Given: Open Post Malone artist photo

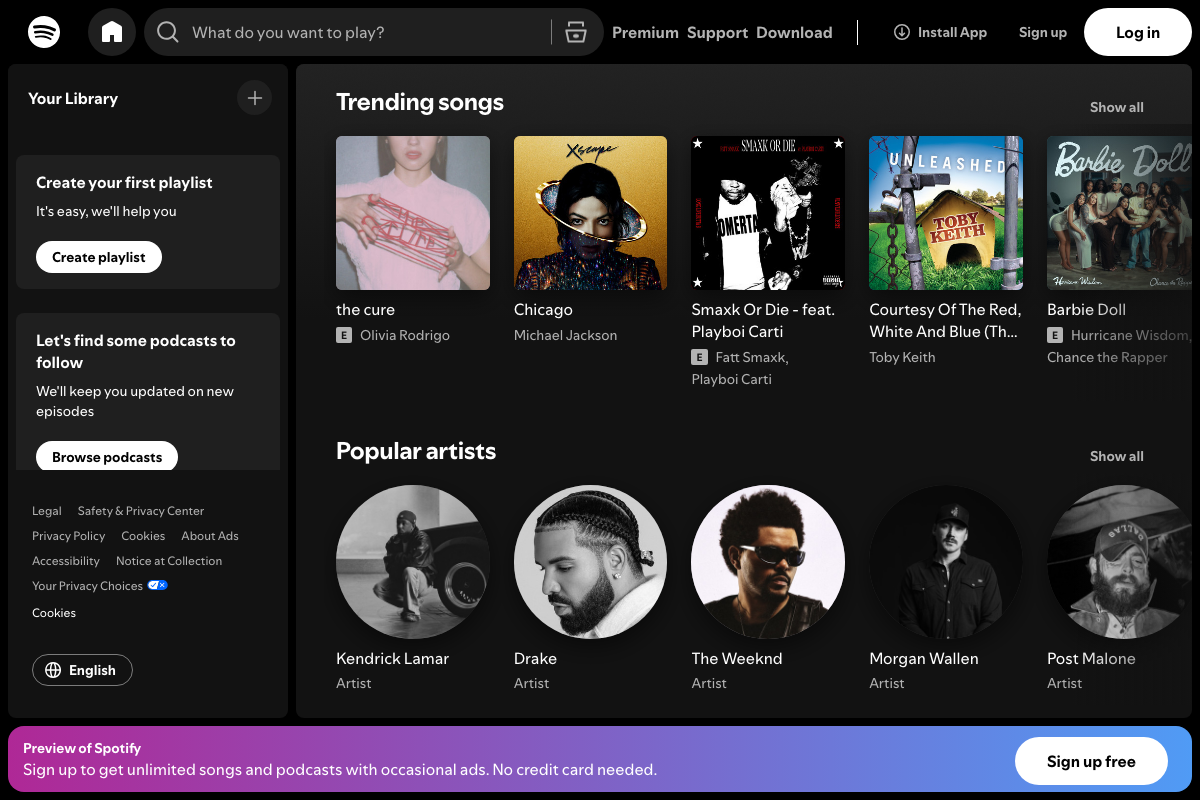Looking at the screenshot, I should 1119,562.
